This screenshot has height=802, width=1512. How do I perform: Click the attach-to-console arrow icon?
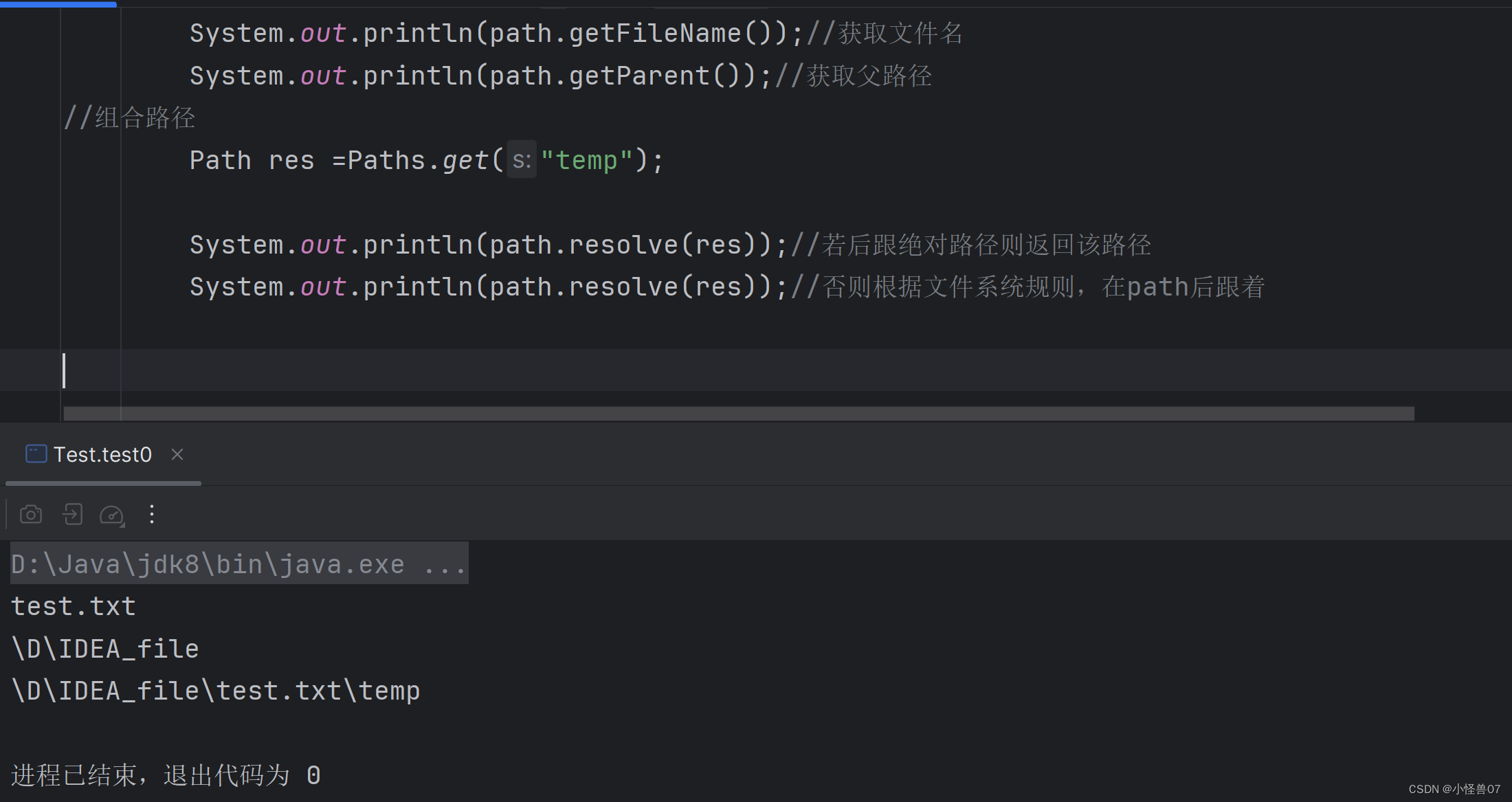pos(71,513)
